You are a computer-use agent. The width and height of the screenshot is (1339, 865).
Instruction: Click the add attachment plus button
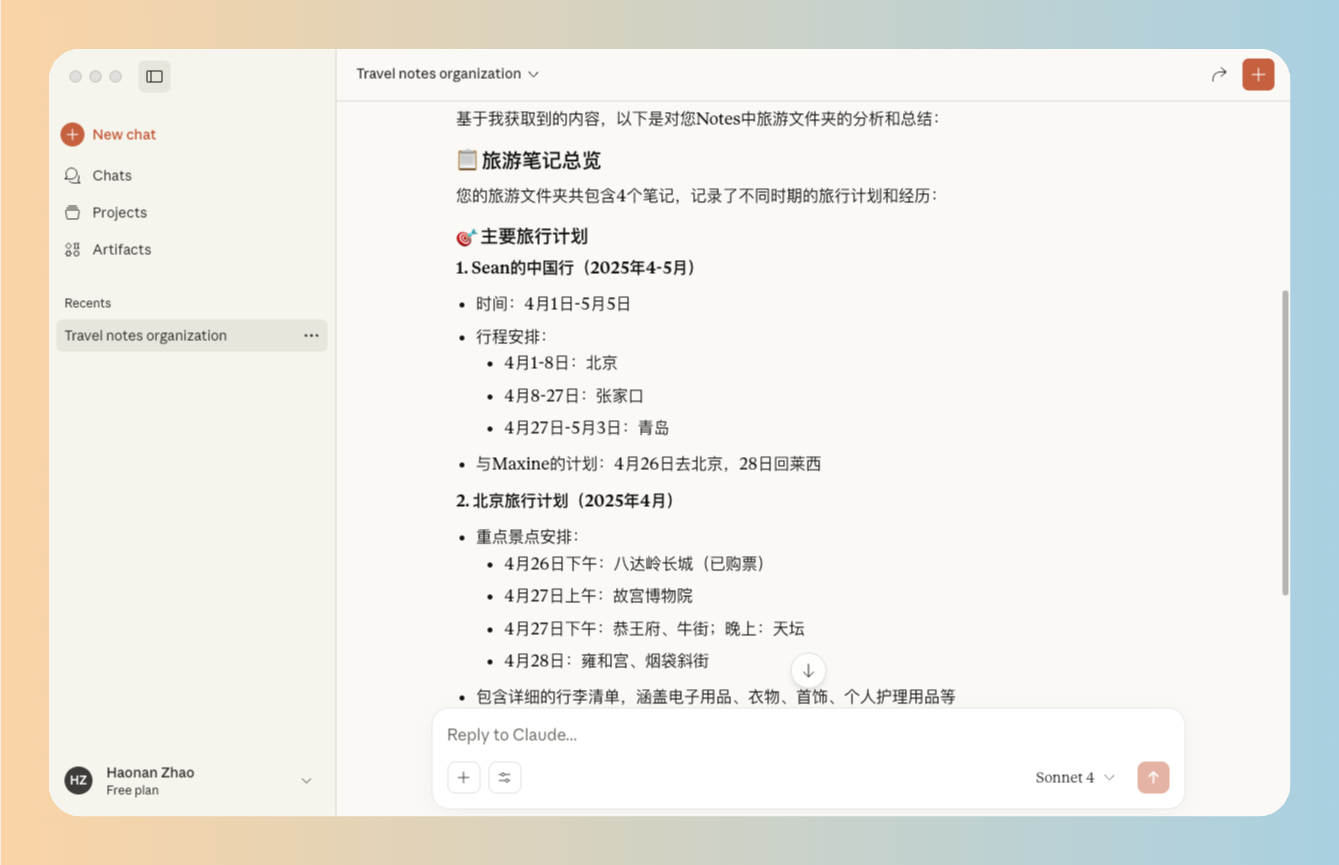coord(464,777)
